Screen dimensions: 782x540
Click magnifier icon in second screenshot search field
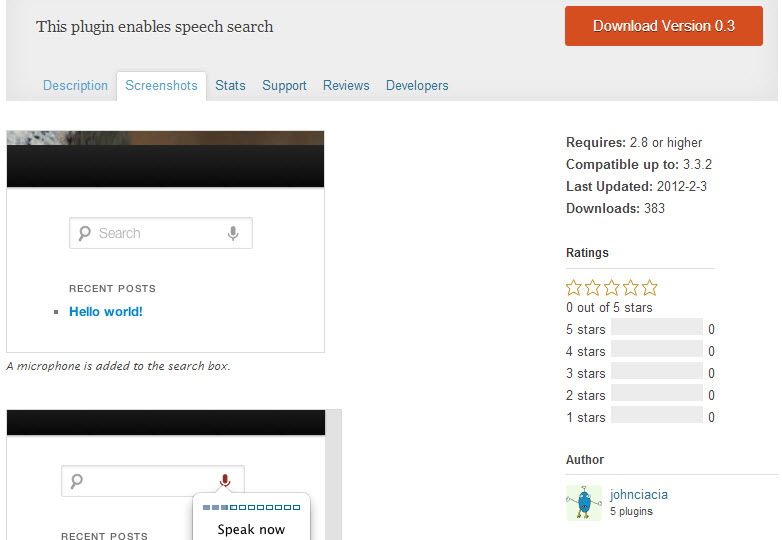(76, 481)
